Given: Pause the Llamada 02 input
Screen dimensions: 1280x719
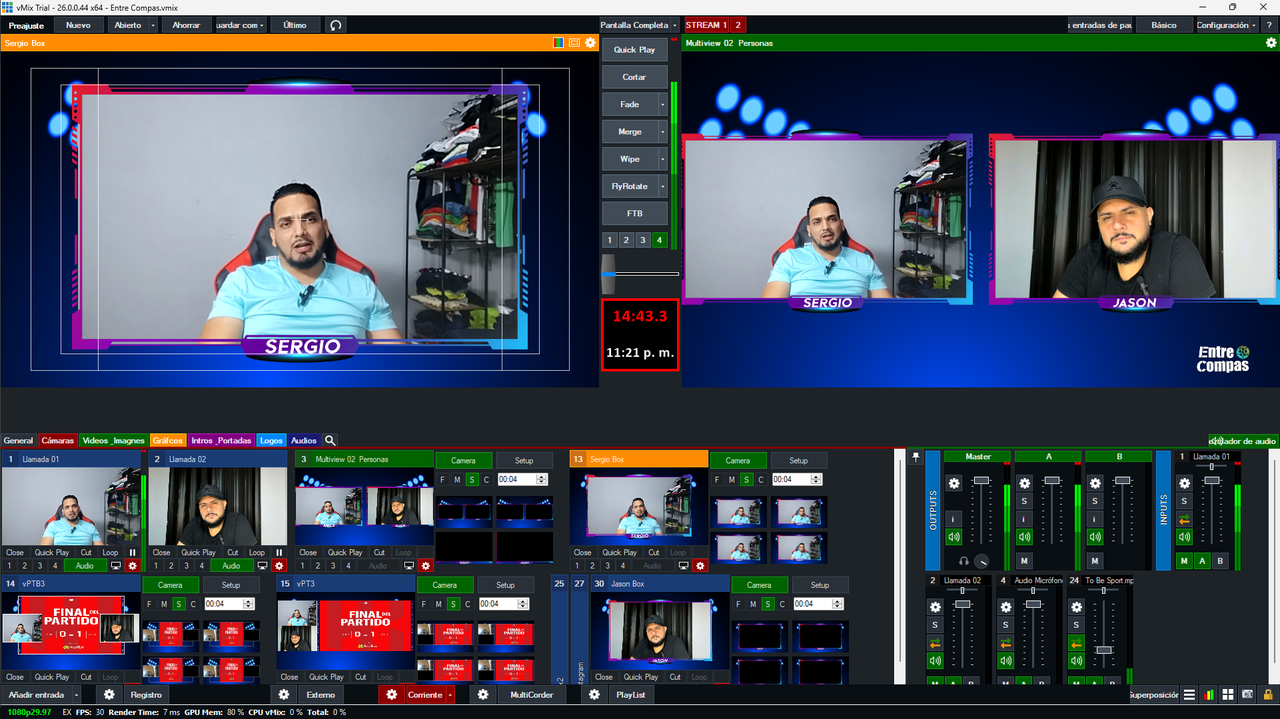Looking at the screenshot, I should pyautogui.click(x=279, y=552).
